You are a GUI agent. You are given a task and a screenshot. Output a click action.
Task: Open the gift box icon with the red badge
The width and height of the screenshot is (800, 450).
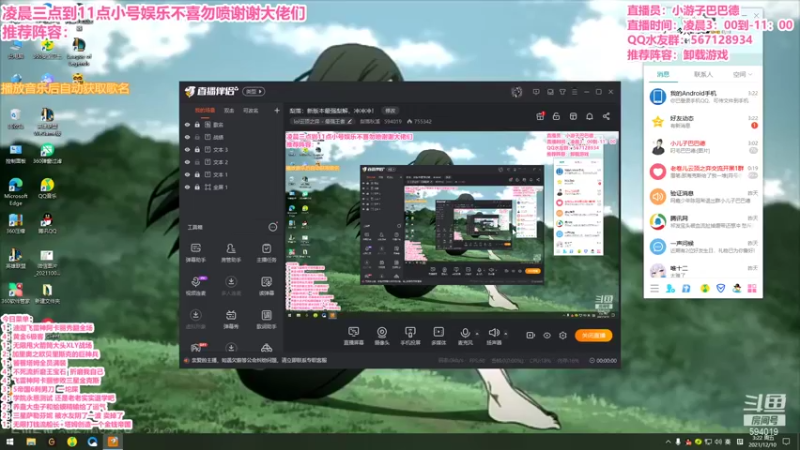tap(540, 116)
